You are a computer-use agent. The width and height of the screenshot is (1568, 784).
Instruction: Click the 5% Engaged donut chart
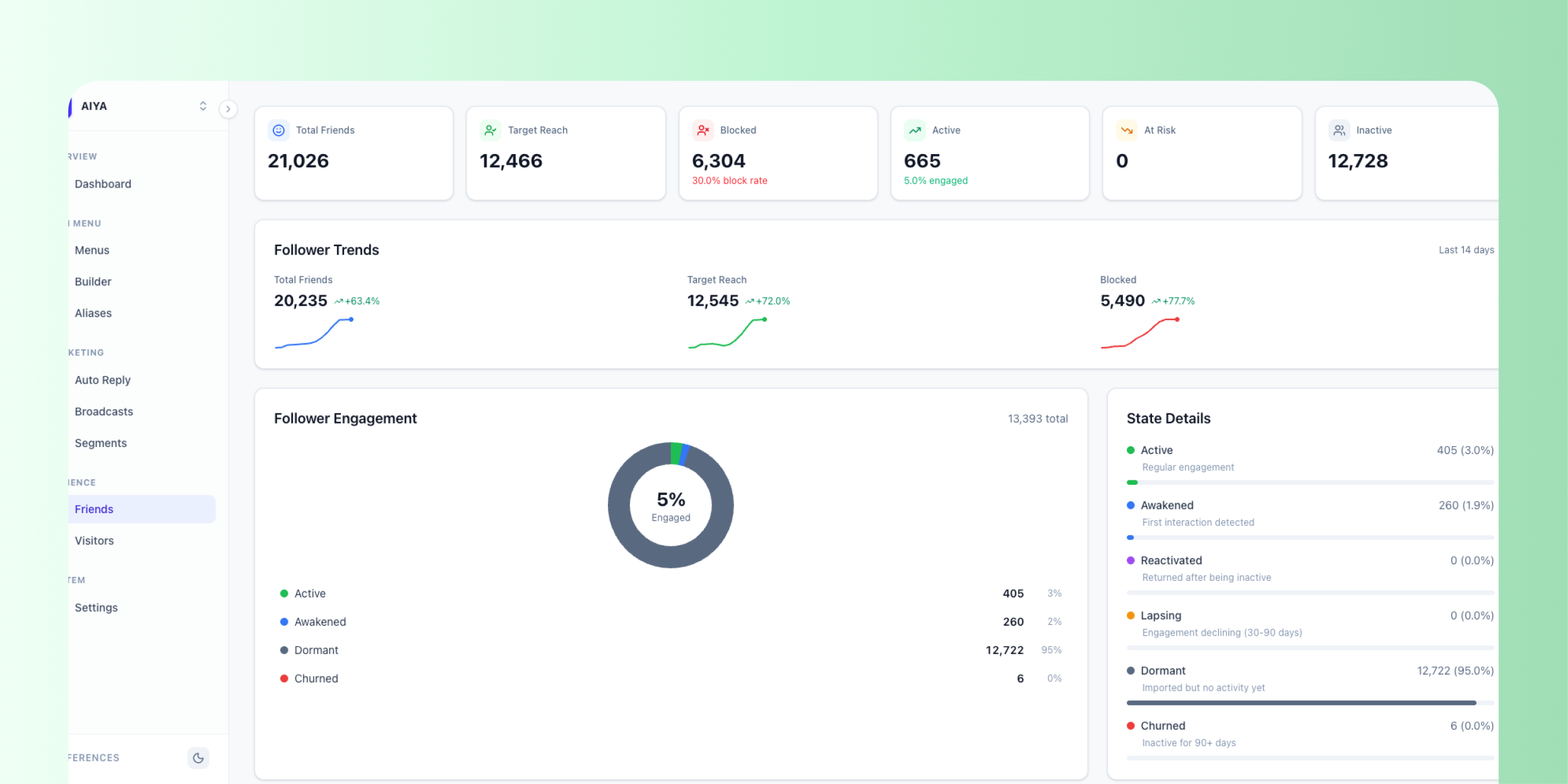pyautogui.click(x=670, y=505)
